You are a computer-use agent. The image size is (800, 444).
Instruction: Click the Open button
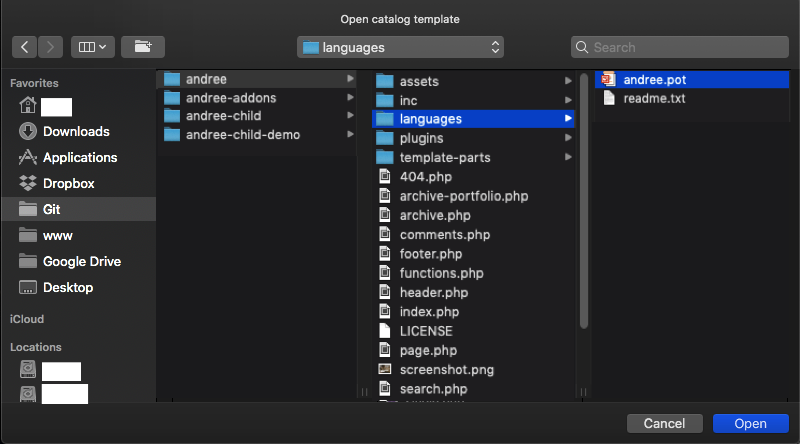(x=751, y=424)
